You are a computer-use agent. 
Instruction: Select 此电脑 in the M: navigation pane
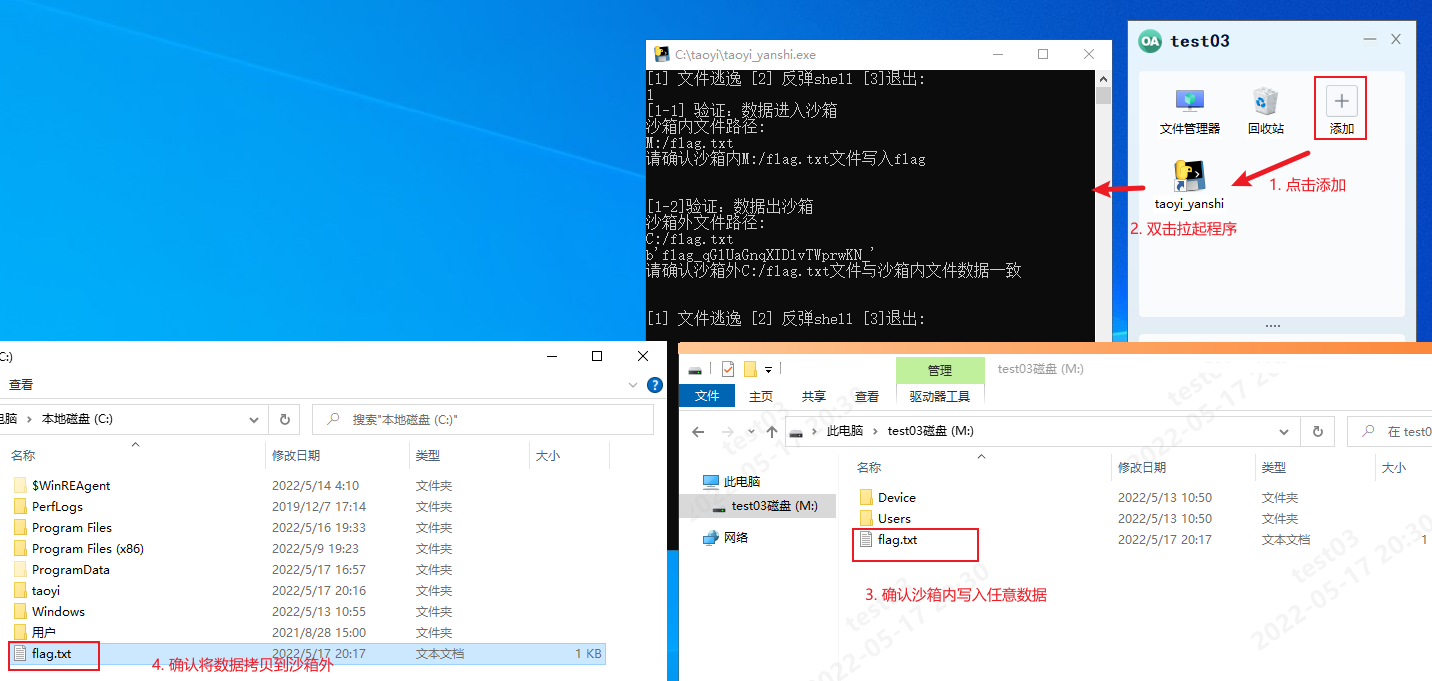pos(731,481)
